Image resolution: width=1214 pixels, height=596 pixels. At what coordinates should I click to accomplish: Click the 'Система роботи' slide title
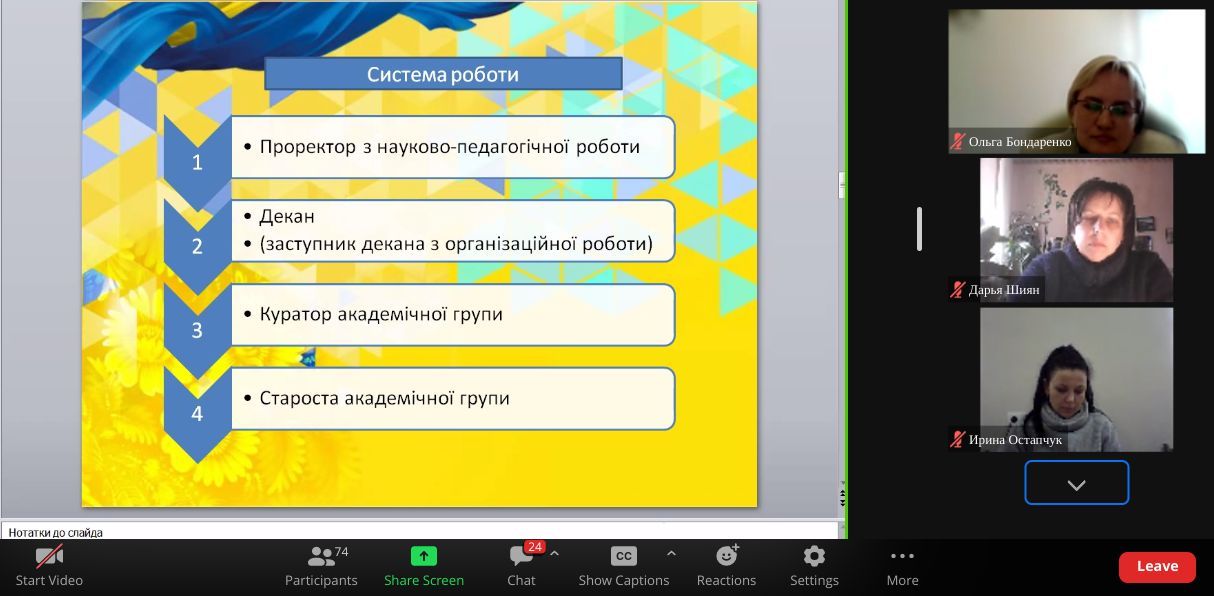(443, 74)
